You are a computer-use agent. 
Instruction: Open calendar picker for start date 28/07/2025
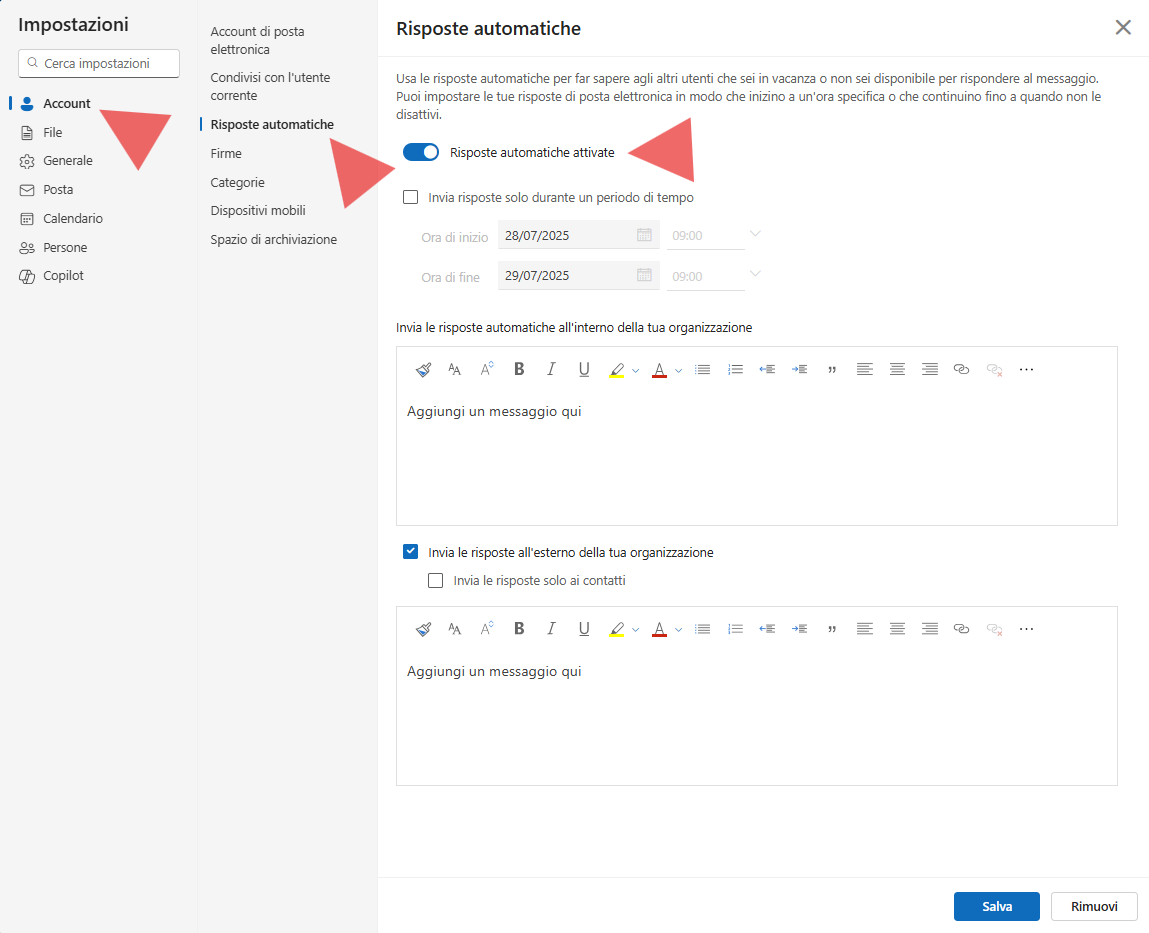[644, 235]
